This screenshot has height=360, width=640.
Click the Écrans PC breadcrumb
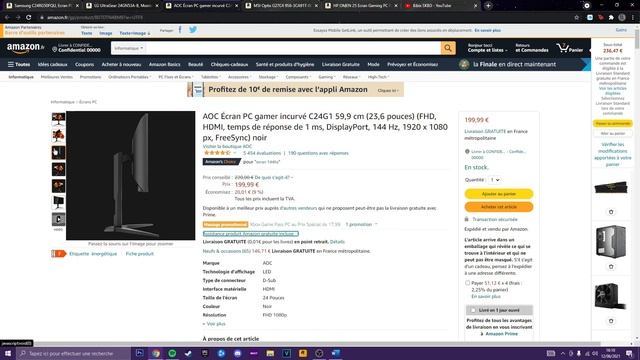click(88, 102)
